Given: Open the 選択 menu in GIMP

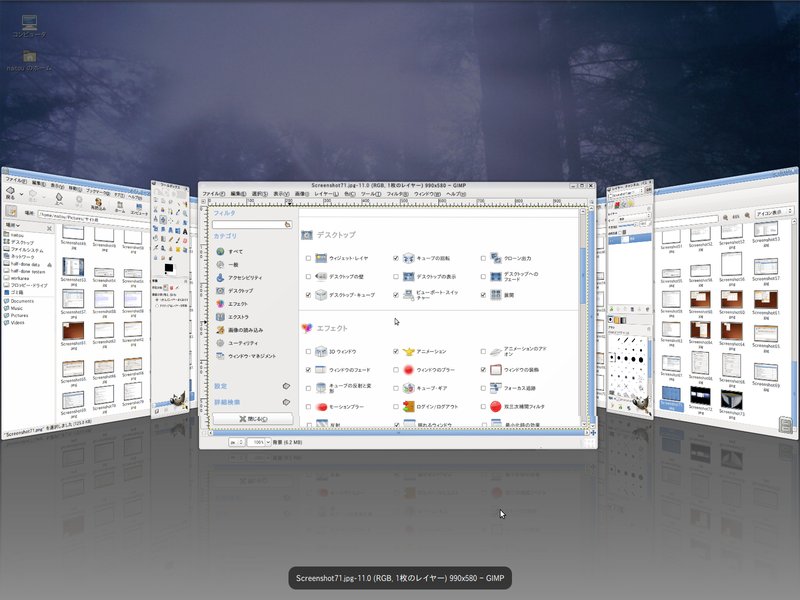Looking at the screenshot, I should [260, 194].
